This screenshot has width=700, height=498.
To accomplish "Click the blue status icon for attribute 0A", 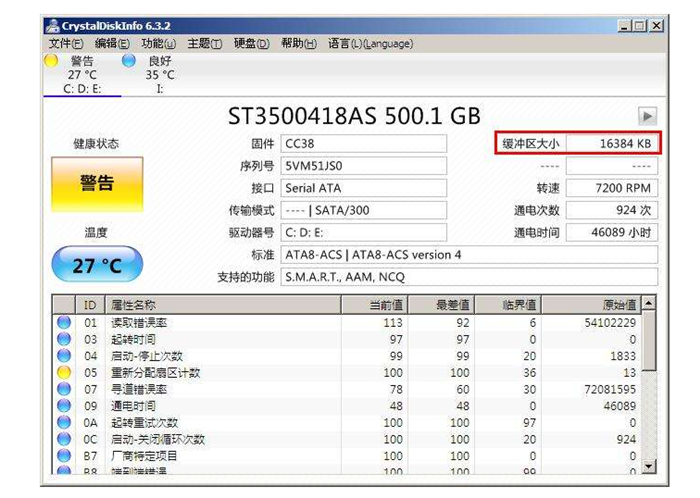I will [64, 422].
